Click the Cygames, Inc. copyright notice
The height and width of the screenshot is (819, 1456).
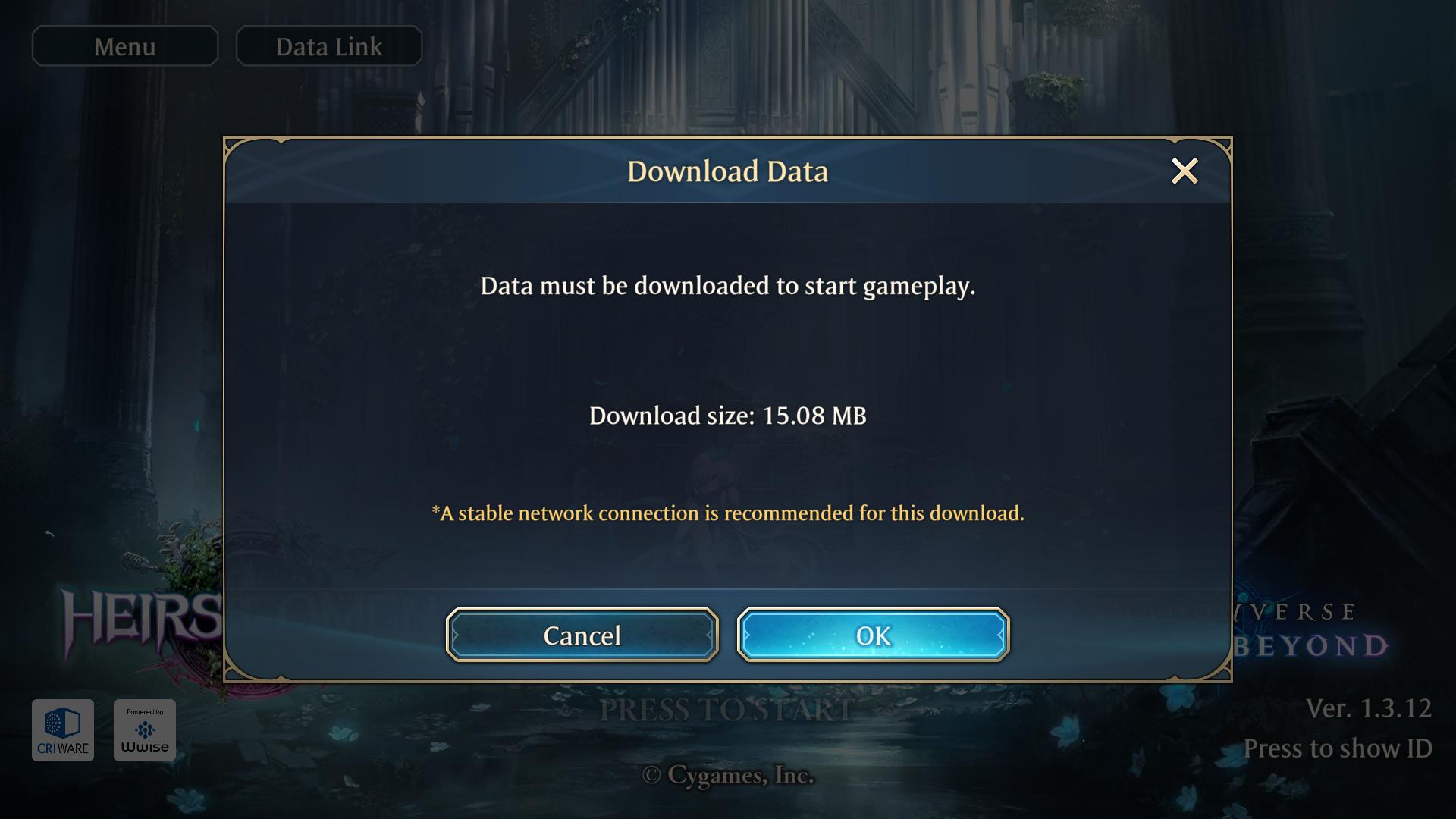(x=728, y=775)
